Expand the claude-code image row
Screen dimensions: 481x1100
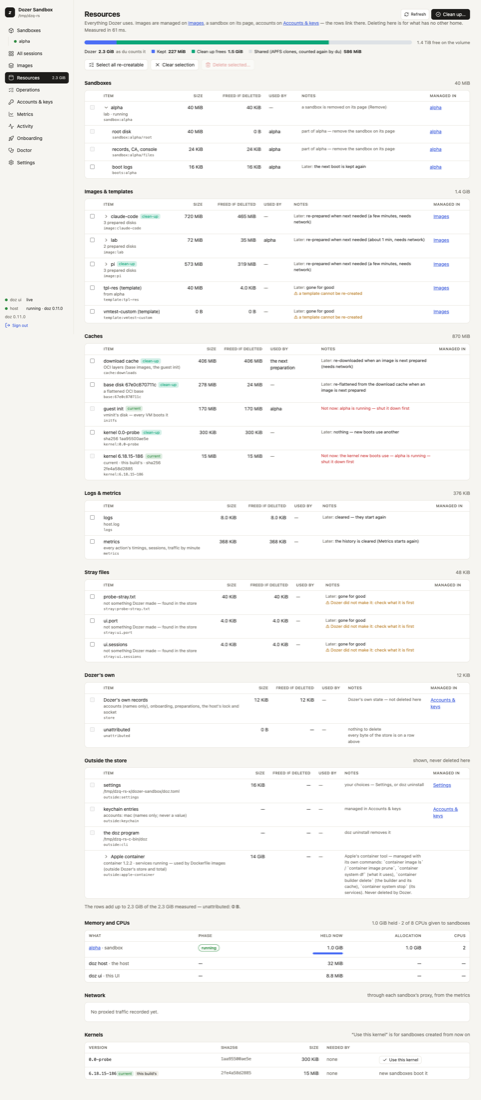106,216
